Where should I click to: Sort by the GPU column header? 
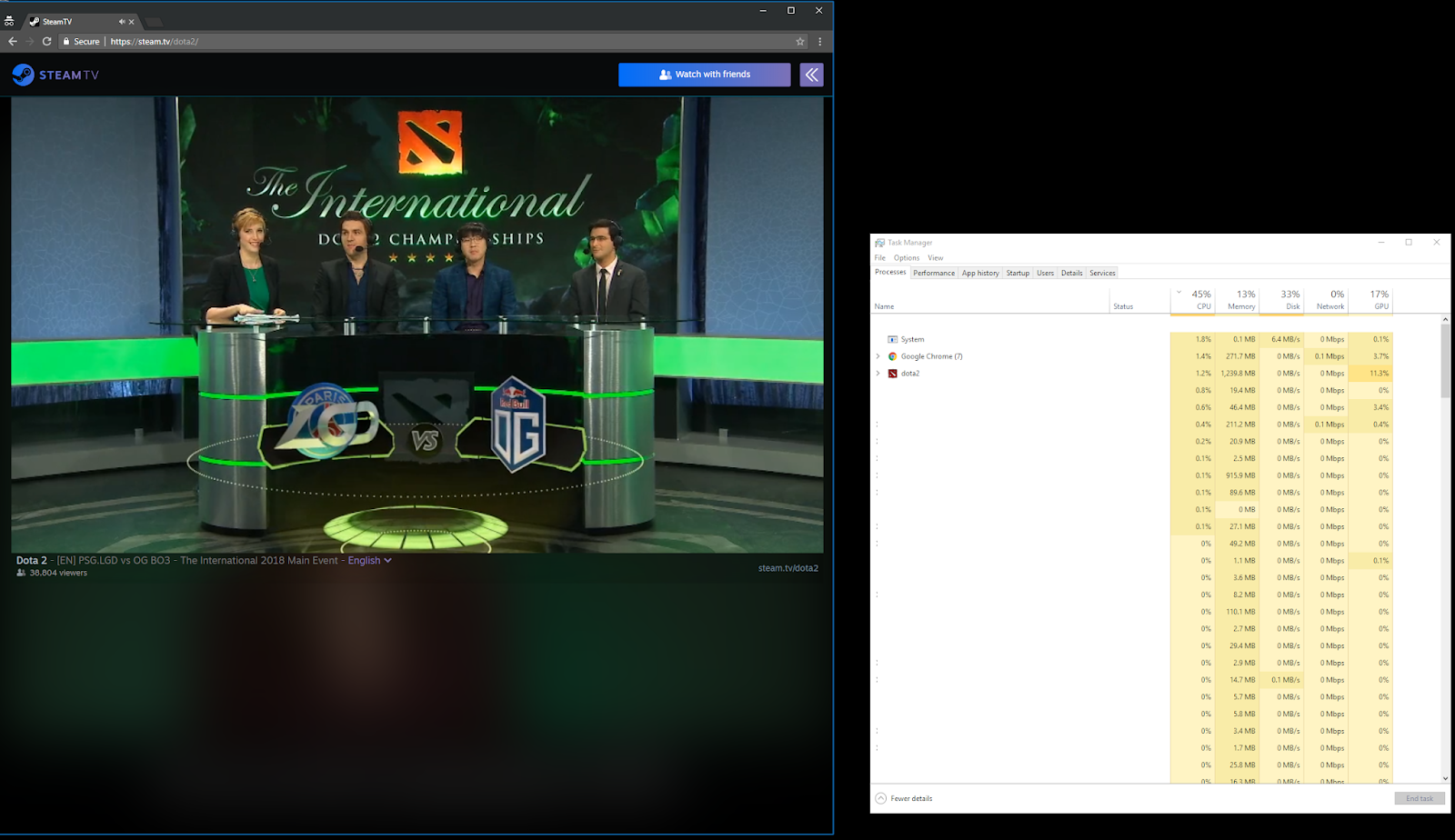pyautogui.click(x=1370, y=300)
